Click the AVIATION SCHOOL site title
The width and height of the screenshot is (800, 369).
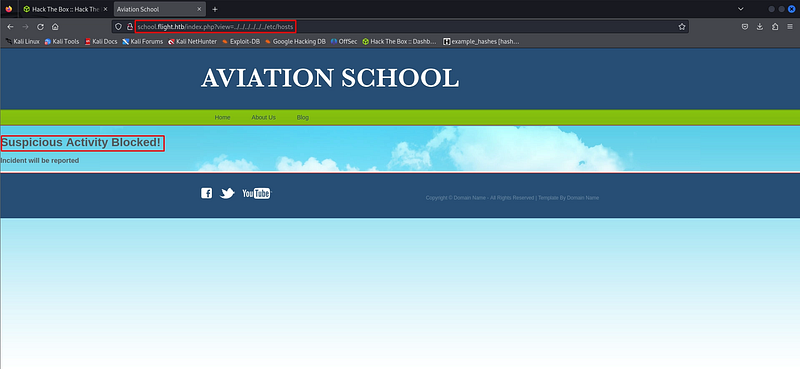330,78
